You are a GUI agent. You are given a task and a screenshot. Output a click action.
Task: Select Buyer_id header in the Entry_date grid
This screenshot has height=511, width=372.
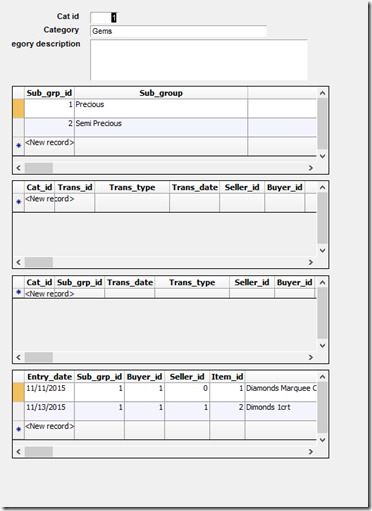144,377
